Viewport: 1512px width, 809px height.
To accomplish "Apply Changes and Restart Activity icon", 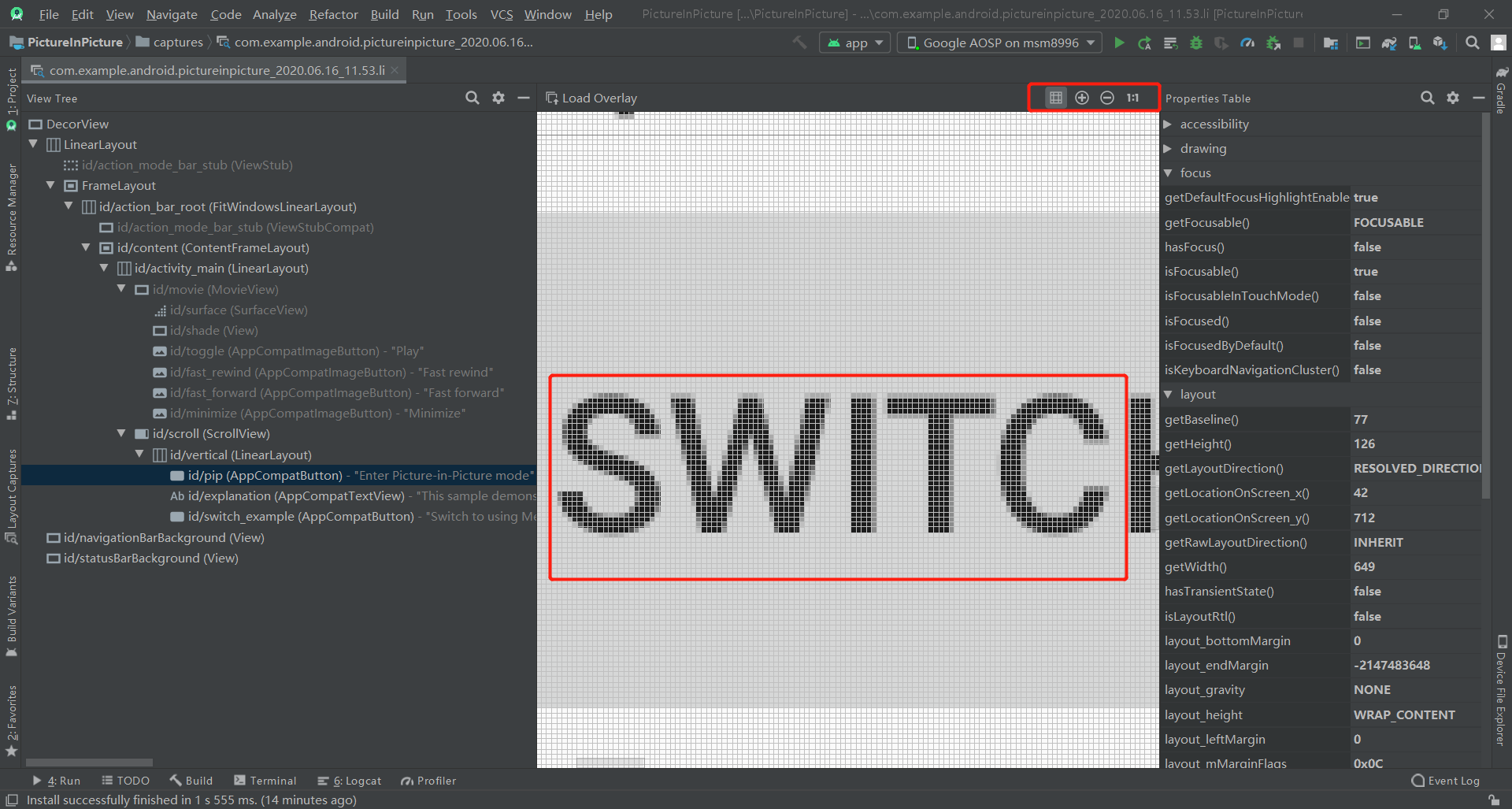I will [x=1144, y=43].
